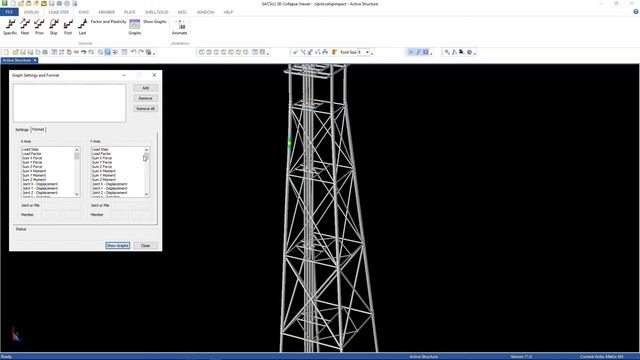Open the WINDOW ribbon tab
Screen dimensions: 640x360
coord(205,12)
